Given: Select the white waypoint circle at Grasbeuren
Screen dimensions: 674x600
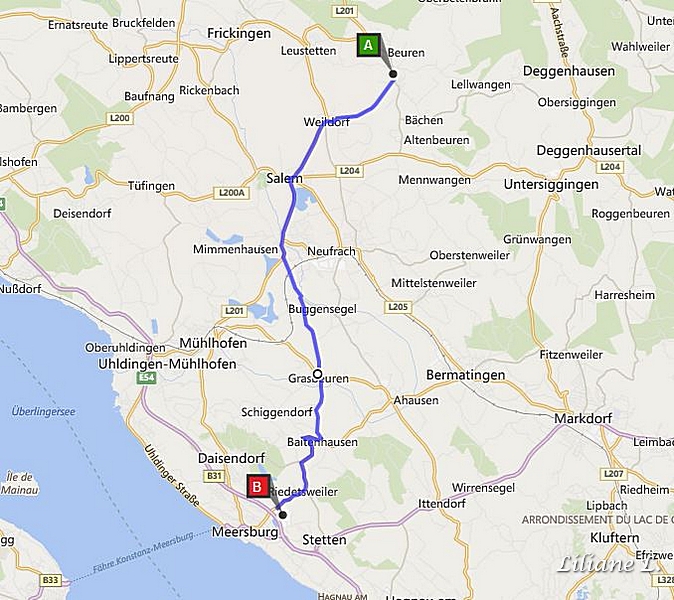Looking at the screenshot, I should click(x=318, y=373).
